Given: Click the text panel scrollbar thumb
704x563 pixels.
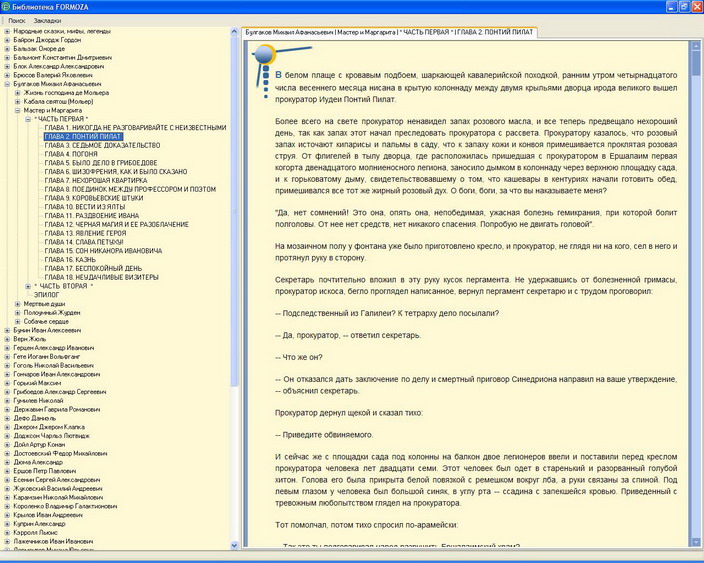Looking at the screenshot, I should point(696,63).
